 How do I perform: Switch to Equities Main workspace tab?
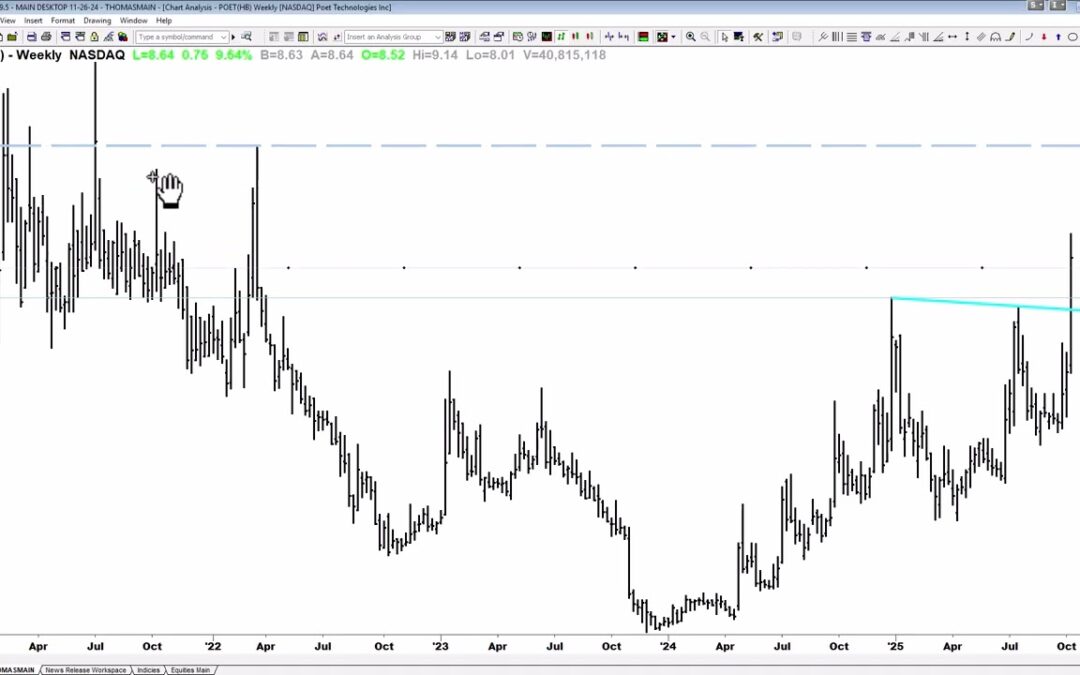point(188,669)
